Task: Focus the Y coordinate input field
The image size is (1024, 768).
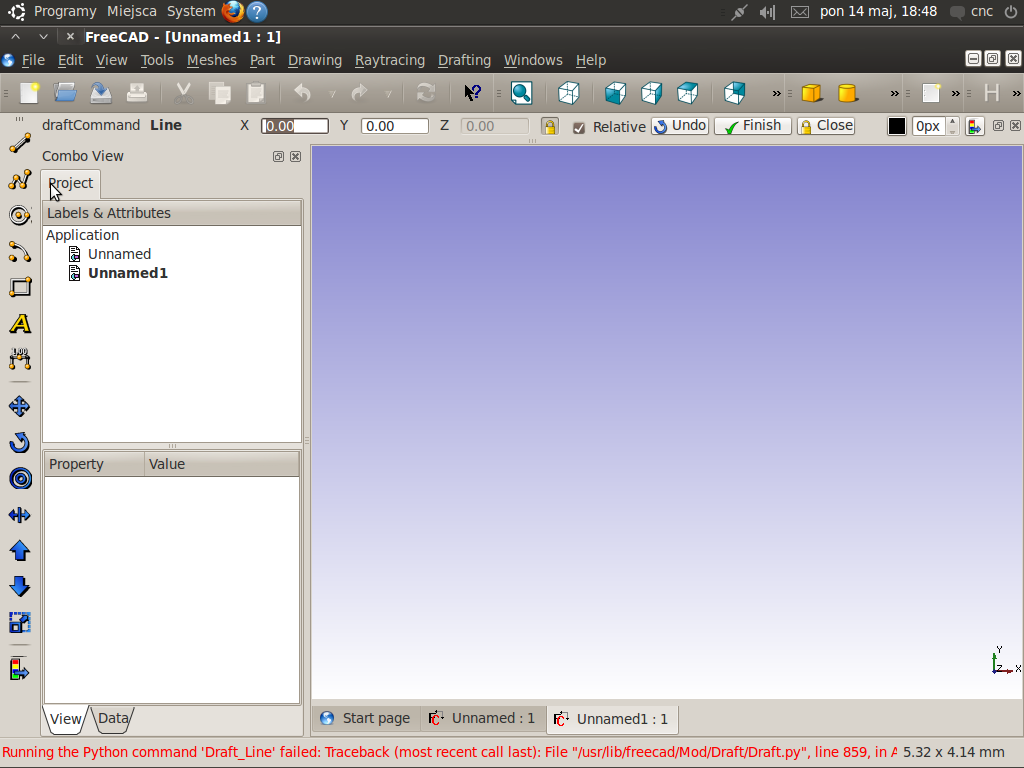Action: [394, 126]
